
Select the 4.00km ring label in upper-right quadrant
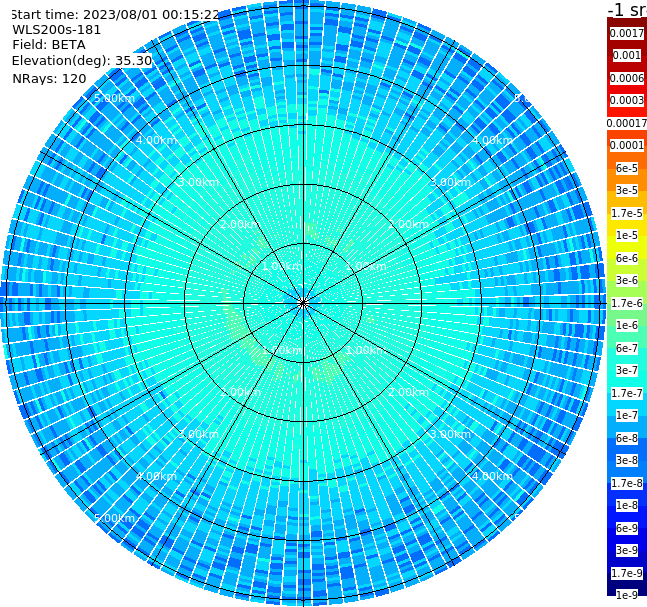(x=492, y=140)
